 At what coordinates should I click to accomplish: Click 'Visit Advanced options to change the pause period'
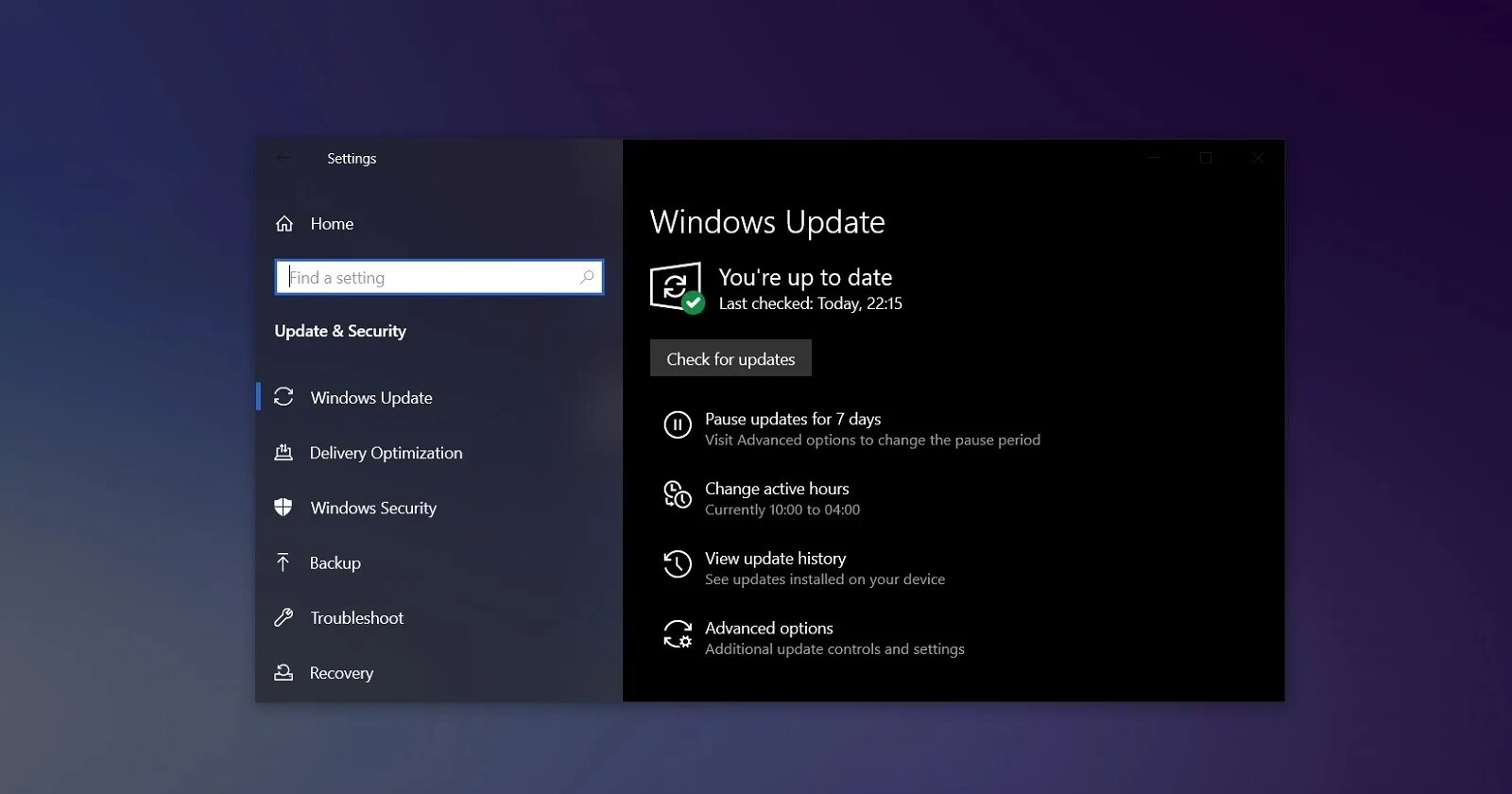click(872, 440)
